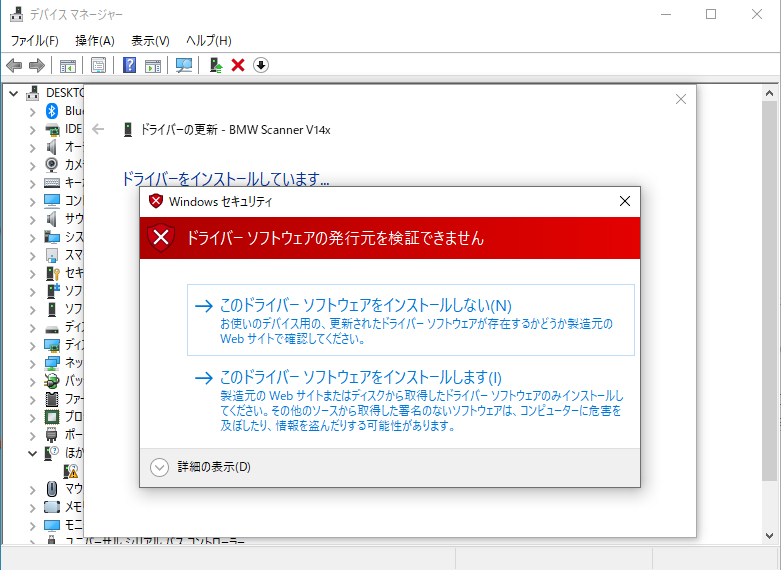781x570 pixels.
Task: Select the disk drive icon in device tree
Action: click(52, 328)
